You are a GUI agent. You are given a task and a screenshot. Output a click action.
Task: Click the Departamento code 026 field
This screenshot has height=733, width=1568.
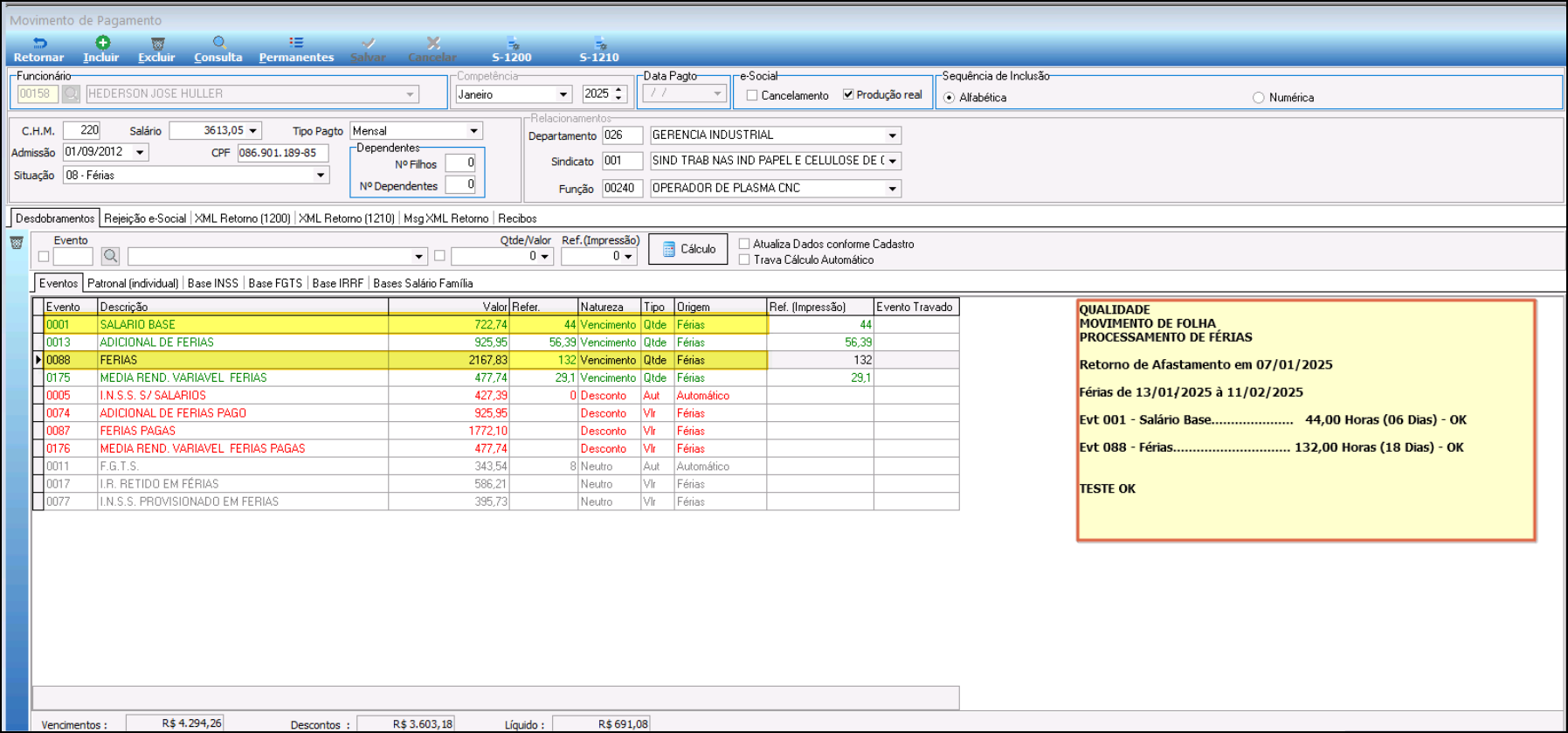pos(623,135)
